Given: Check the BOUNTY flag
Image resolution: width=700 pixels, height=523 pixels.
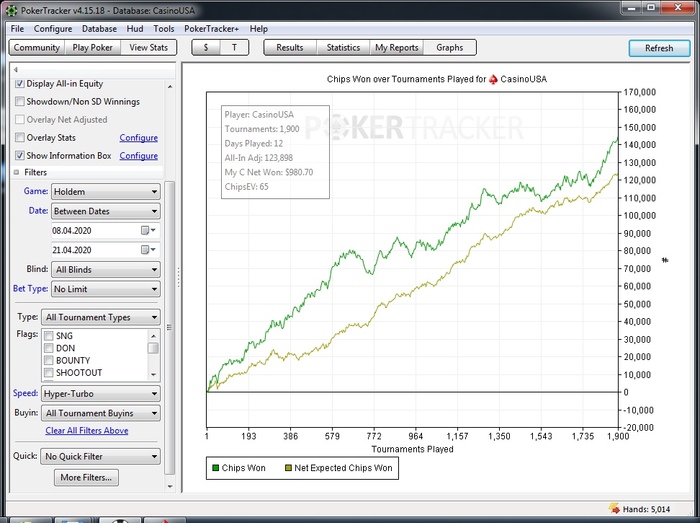Looking at the screenshot, I should coord(49,360).
